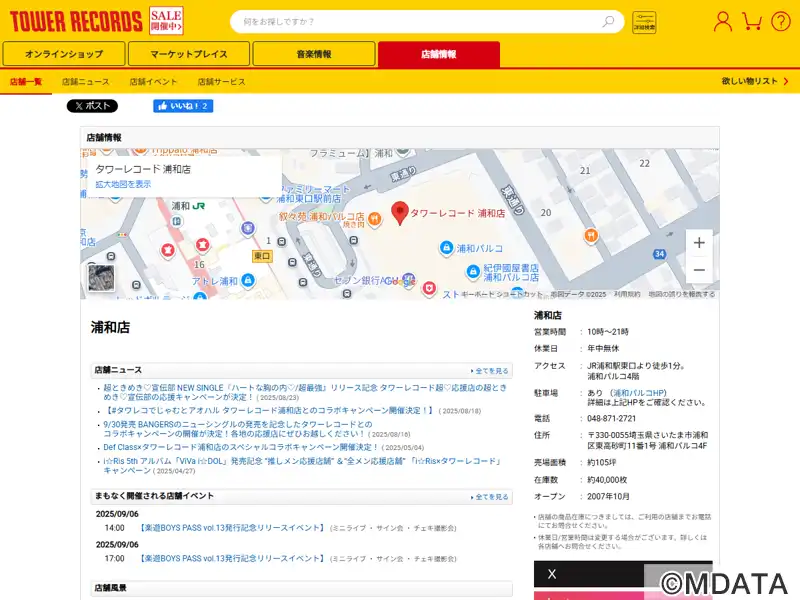
Task: Open 9/30発売 BANGERS news link
Action: 238,429
